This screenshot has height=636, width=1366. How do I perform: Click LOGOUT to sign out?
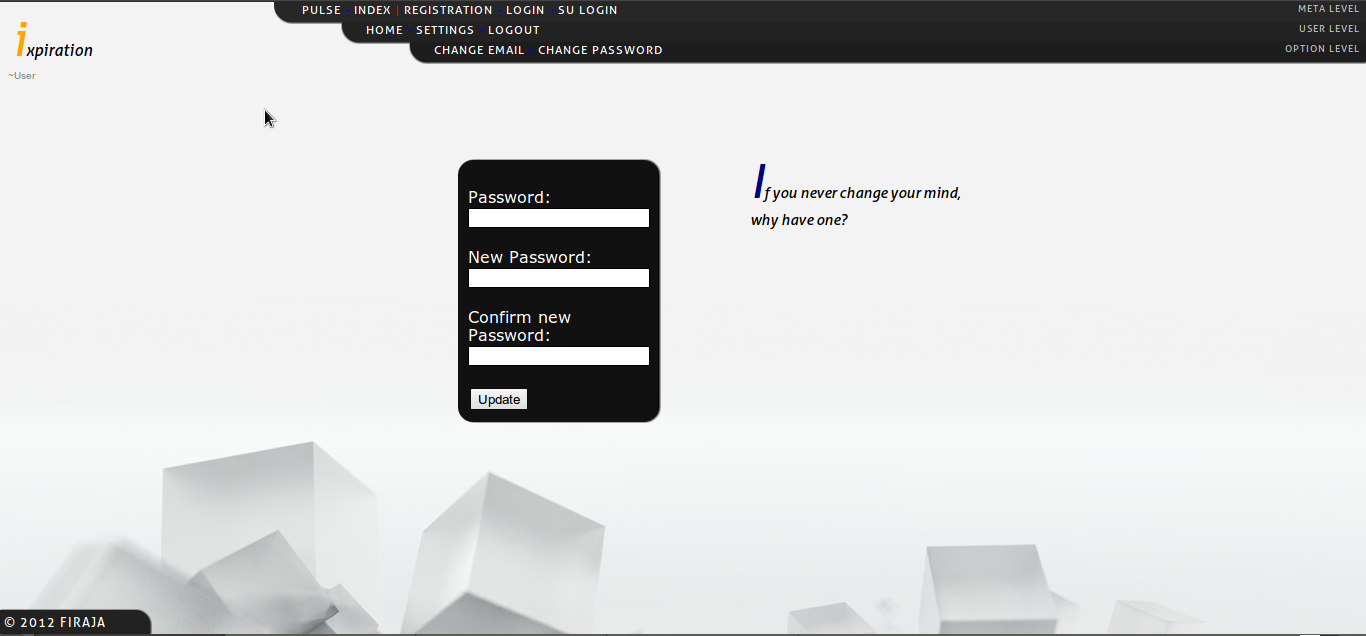[513, 30]
